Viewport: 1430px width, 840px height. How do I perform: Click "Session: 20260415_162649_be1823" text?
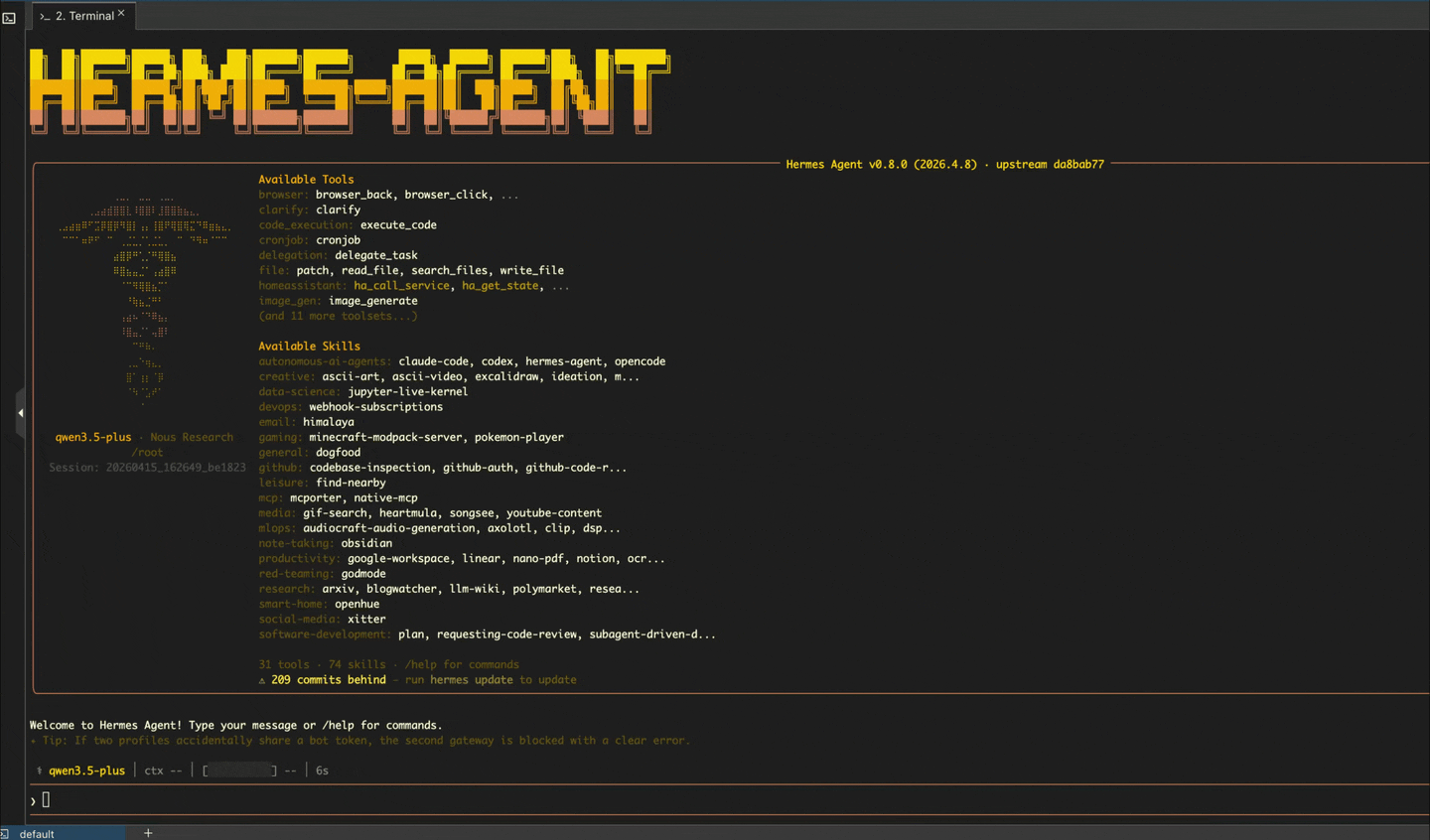tap(147, 468)
